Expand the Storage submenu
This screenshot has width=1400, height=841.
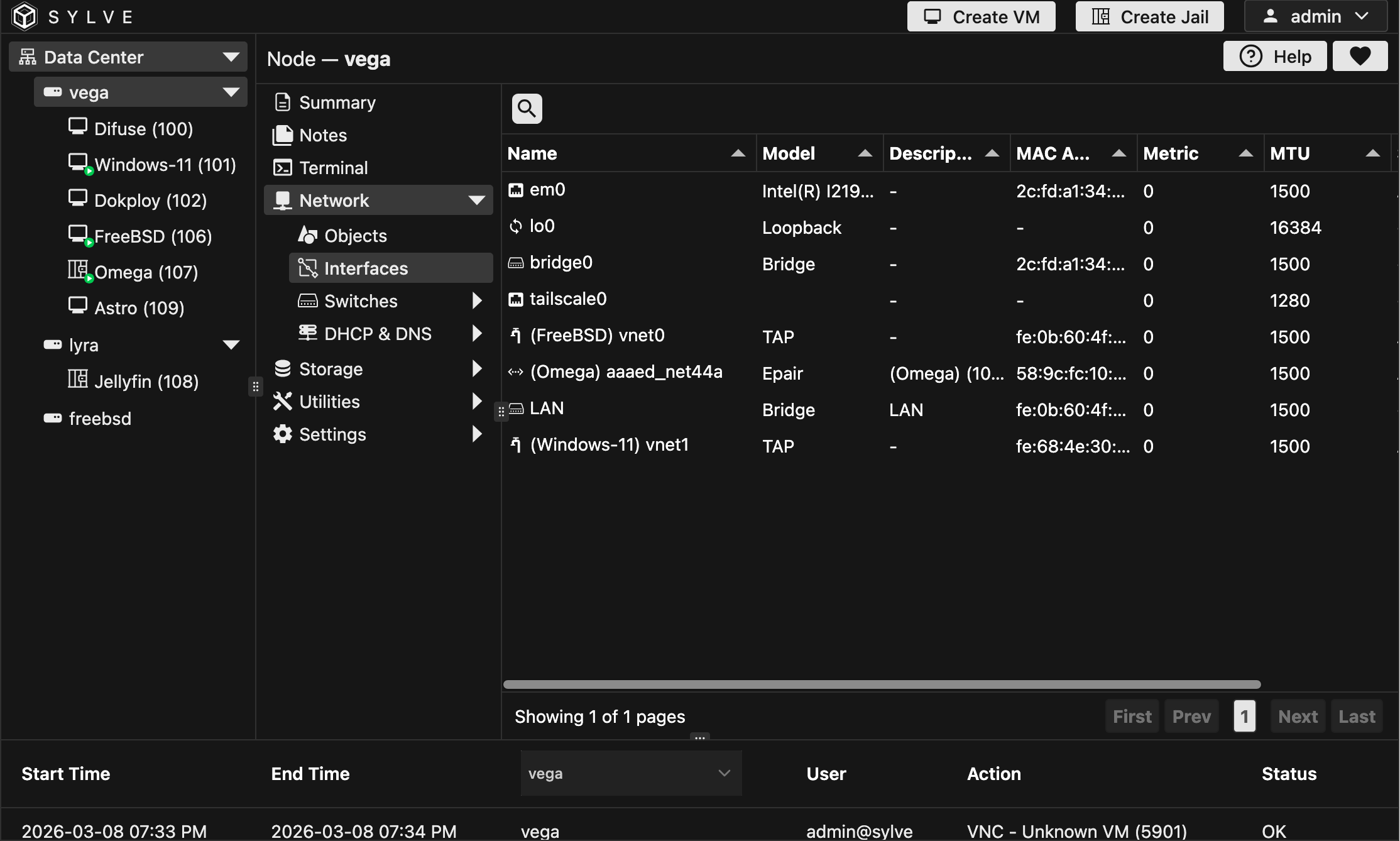476,369
